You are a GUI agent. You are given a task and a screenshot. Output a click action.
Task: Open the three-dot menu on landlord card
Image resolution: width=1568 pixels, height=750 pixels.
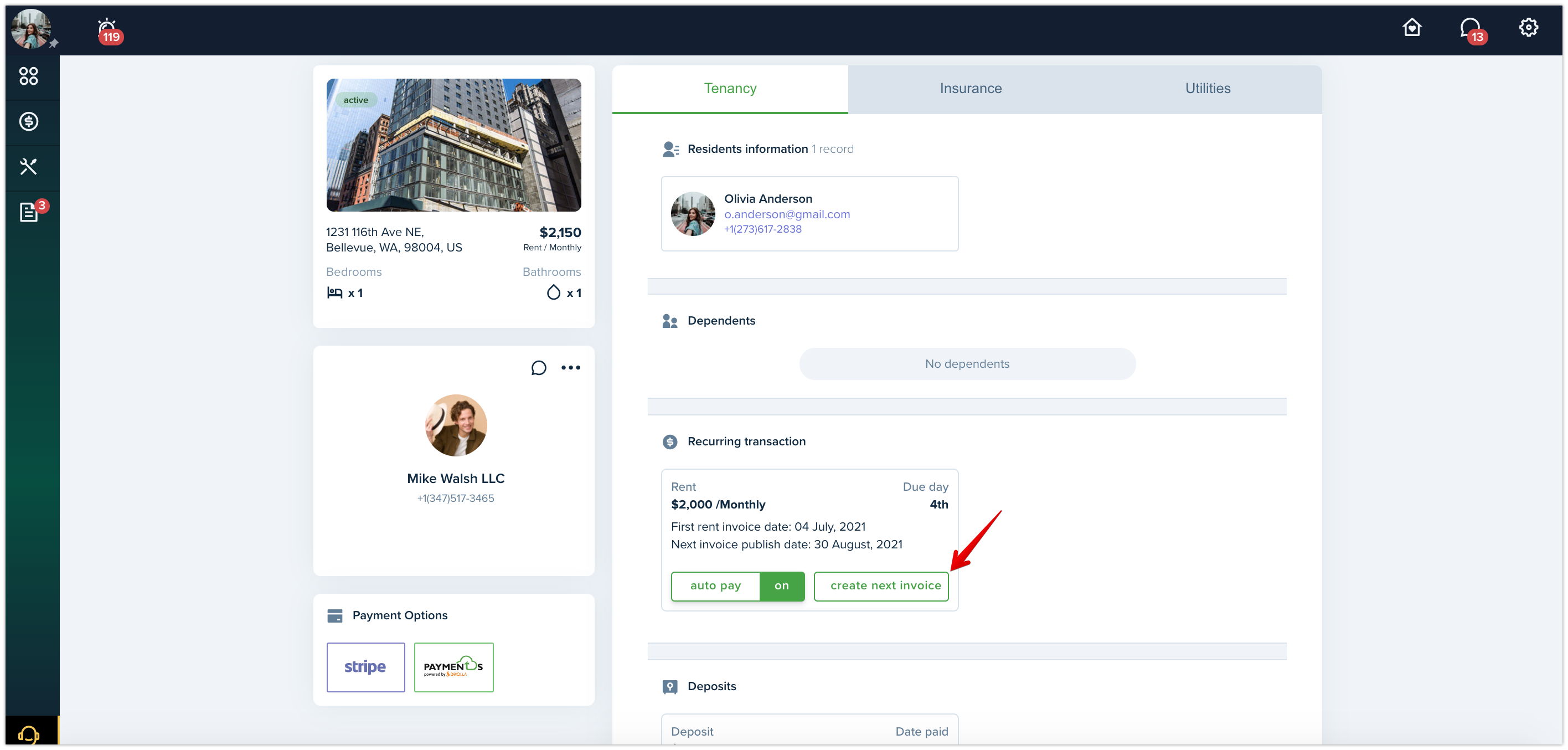(570, 368)
